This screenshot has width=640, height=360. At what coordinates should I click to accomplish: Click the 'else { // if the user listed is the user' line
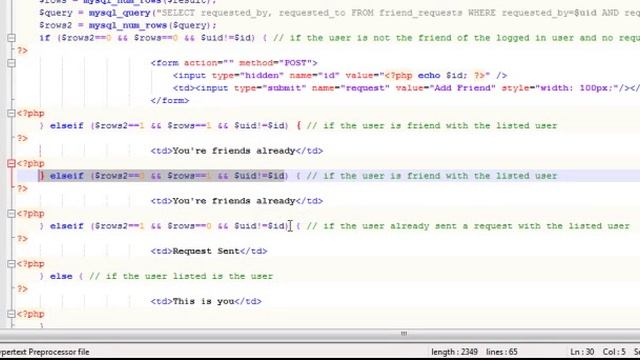(156, 276)
